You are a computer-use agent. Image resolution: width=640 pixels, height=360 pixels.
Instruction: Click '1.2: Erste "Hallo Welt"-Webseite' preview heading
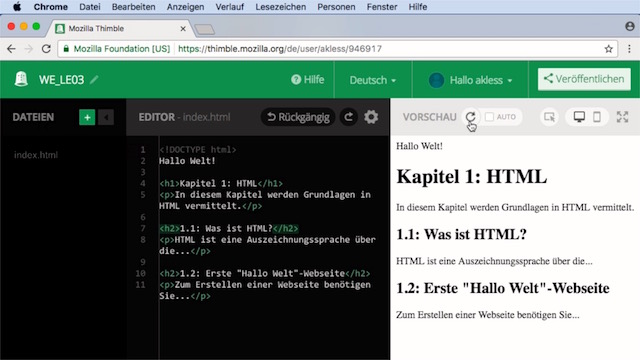[x=502, y=288]
